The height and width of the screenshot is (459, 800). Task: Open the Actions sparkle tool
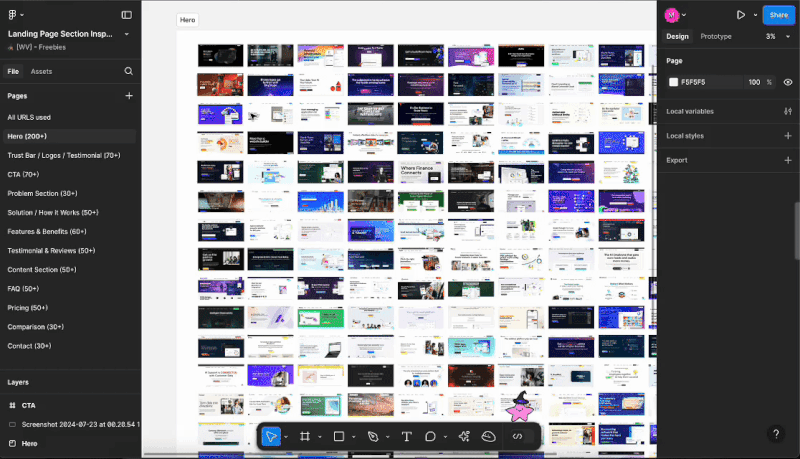tap(464, 437)
